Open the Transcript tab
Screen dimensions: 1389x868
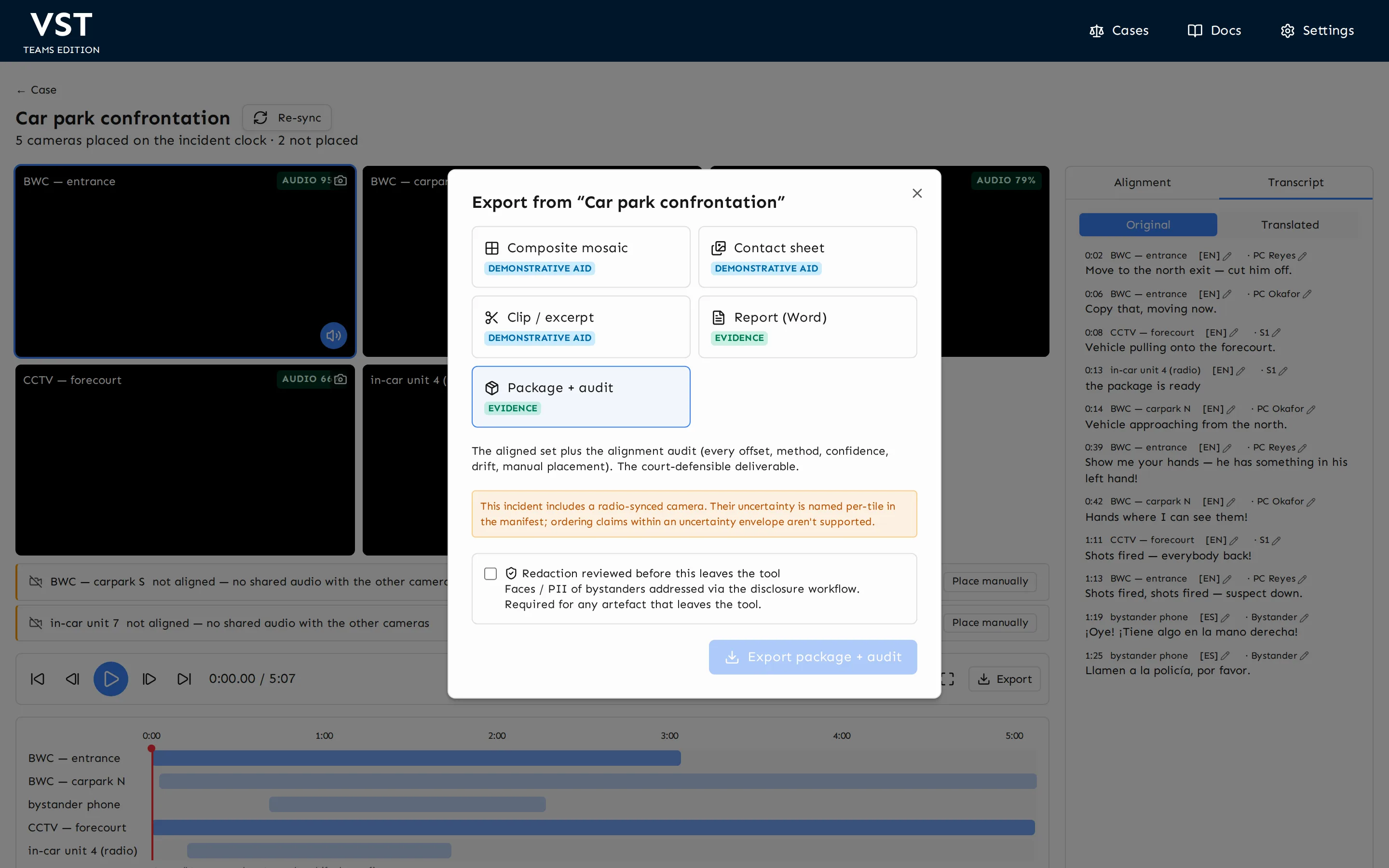(x=1295, y=183)
